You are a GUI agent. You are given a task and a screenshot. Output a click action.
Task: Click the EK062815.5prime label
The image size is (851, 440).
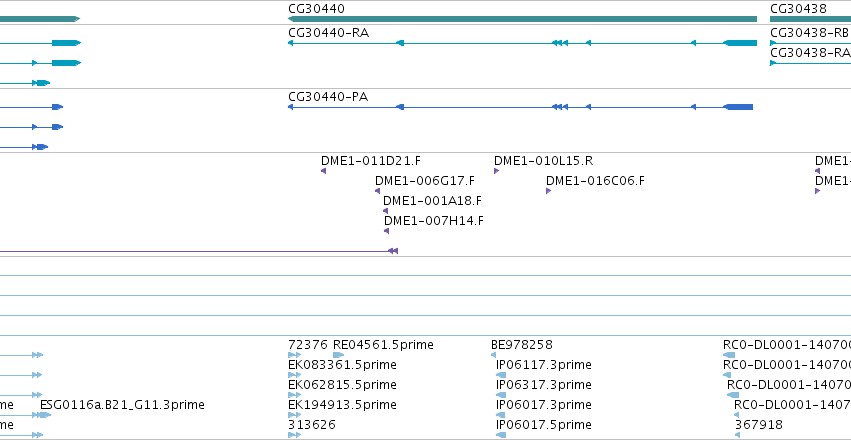tap(342, 385)
